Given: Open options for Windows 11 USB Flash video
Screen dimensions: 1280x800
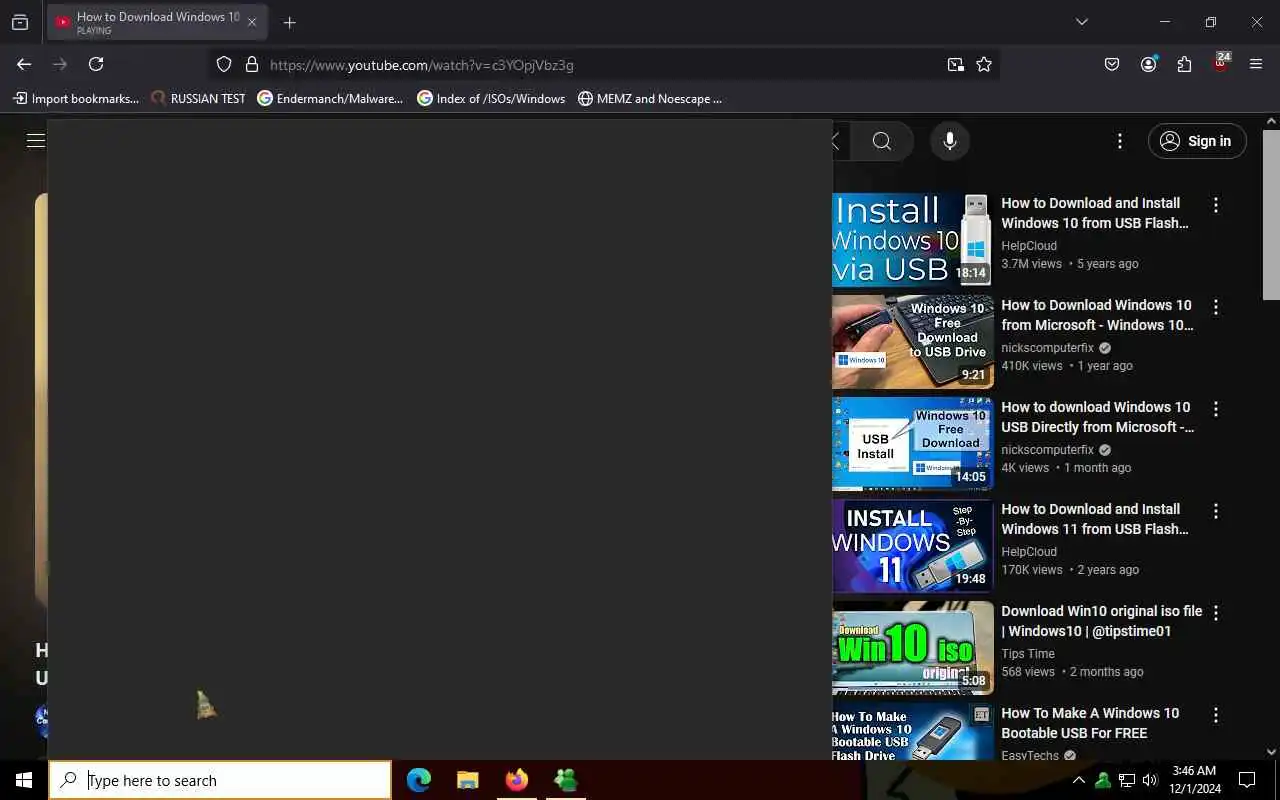Looking at the screenshot, I should click(x=1216, y=511).
